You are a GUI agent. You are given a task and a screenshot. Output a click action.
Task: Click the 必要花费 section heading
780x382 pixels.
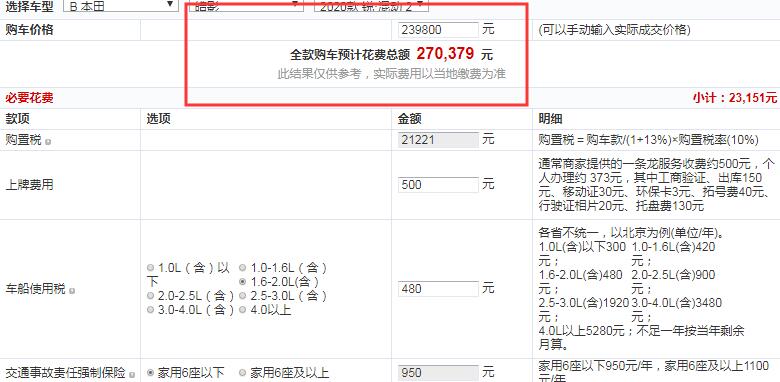click(x=29, y=98)
